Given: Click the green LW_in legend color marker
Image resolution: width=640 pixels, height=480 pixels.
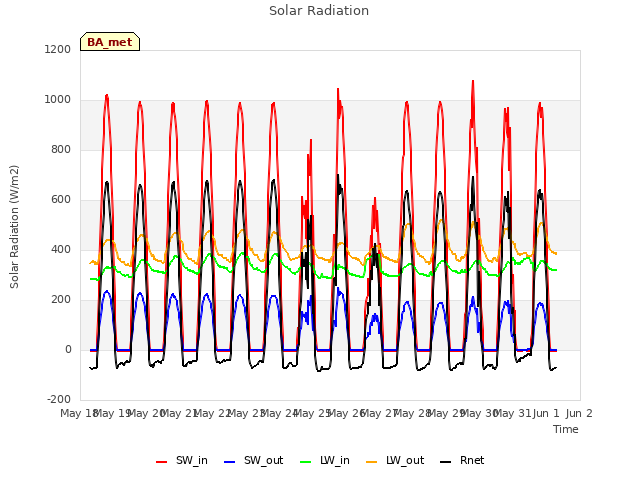Looking at the screenshot, I should tap(306, 462).
